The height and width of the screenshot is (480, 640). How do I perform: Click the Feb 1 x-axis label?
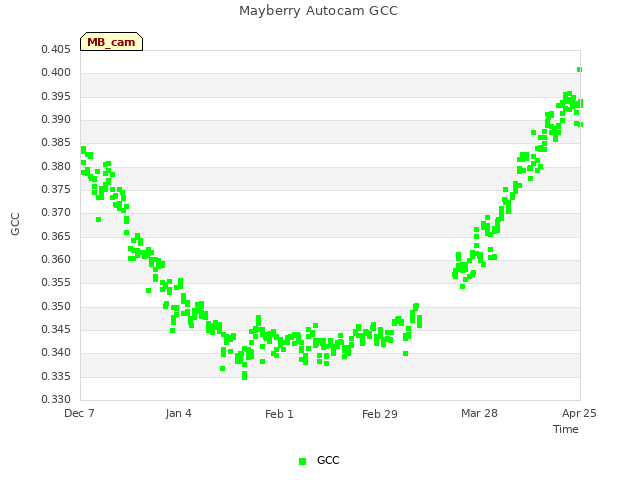point(279,414)
